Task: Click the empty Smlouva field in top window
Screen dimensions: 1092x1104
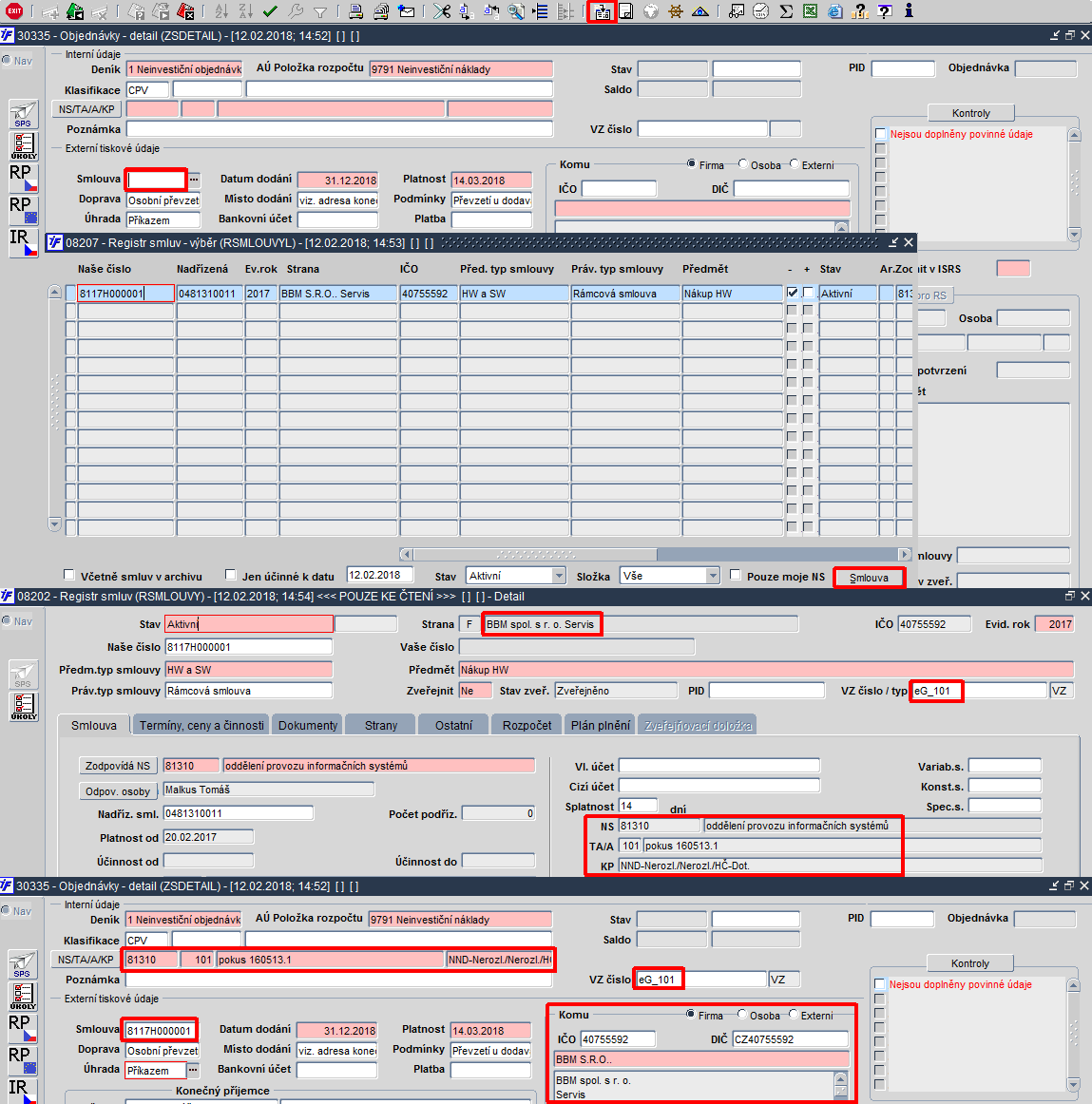Action: pos(156,180)
